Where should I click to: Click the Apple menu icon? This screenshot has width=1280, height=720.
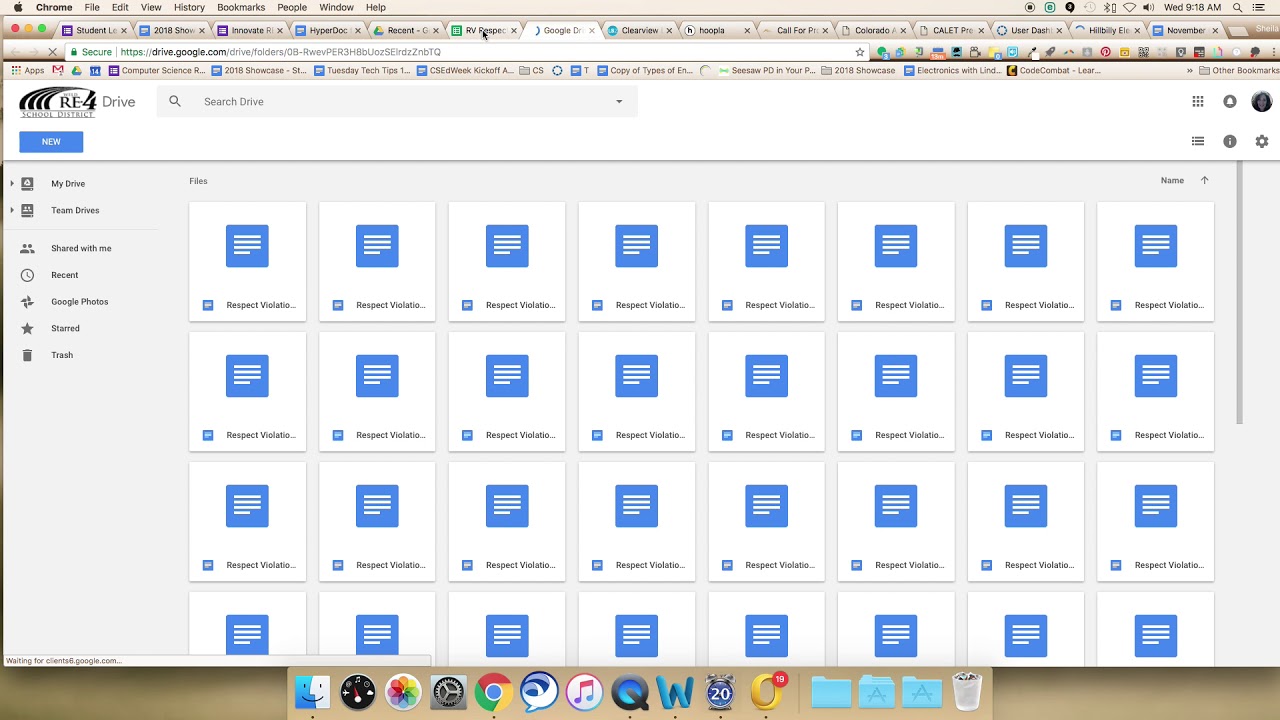click(17, 7)
